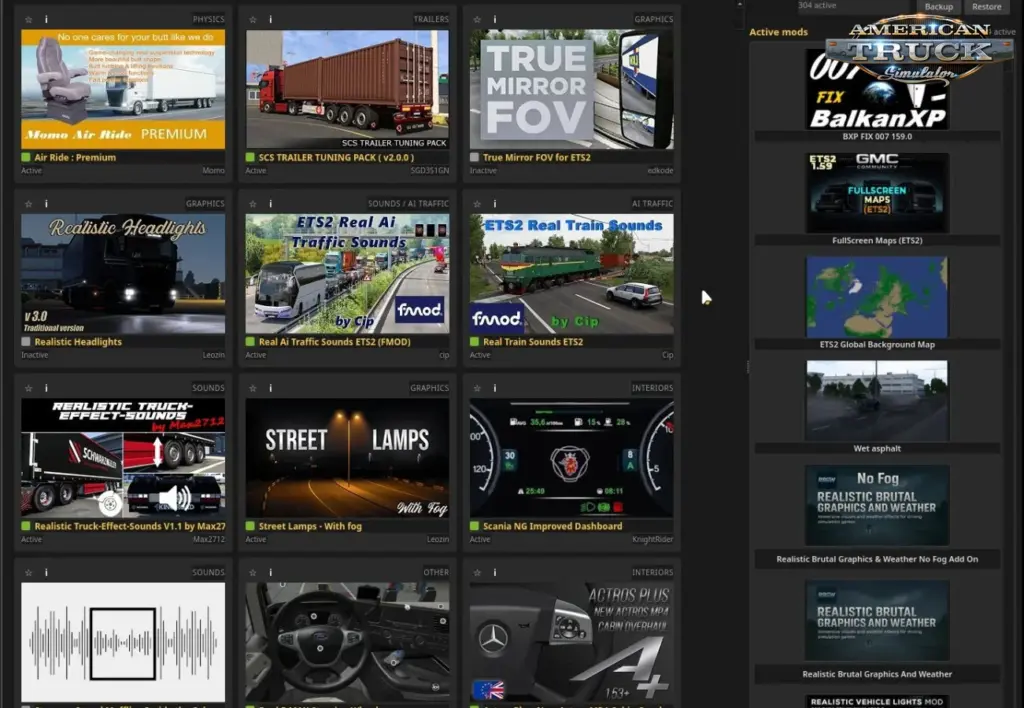
Task: View info icon of Realistic Headlights mod
Action: 46,204
